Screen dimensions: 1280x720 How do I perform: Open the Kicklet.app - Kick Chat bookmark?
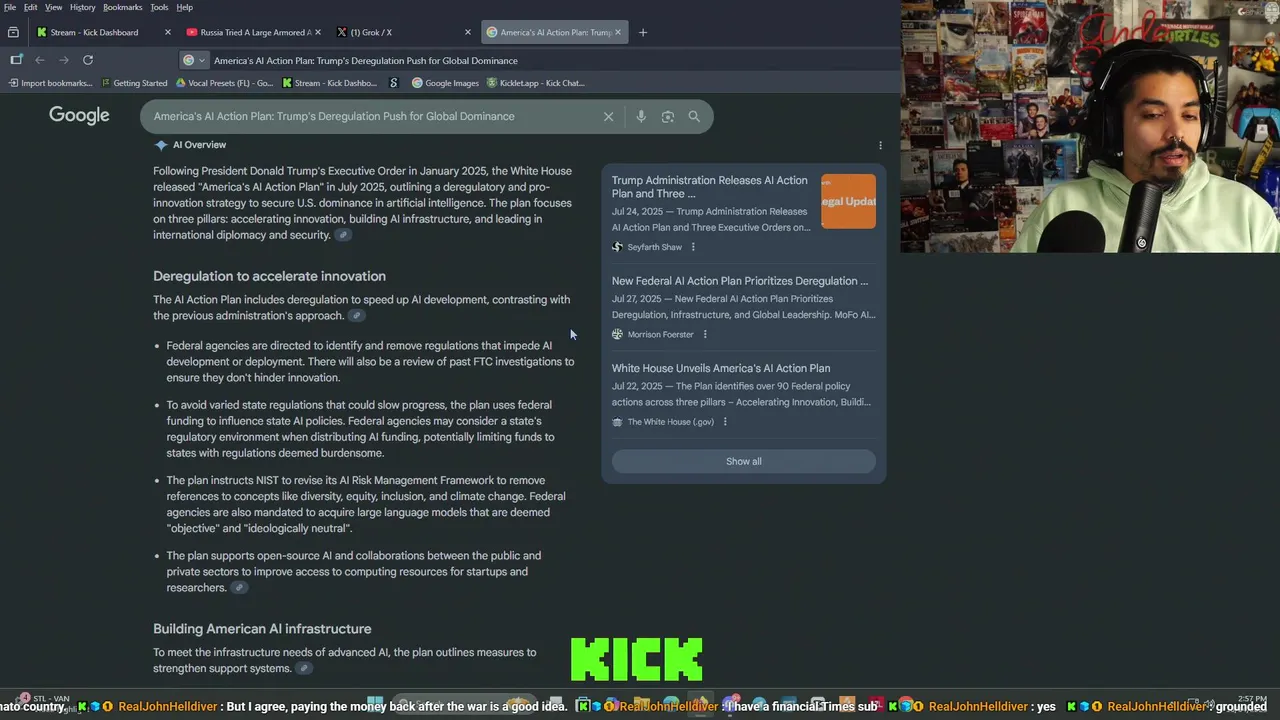[536, 83]
